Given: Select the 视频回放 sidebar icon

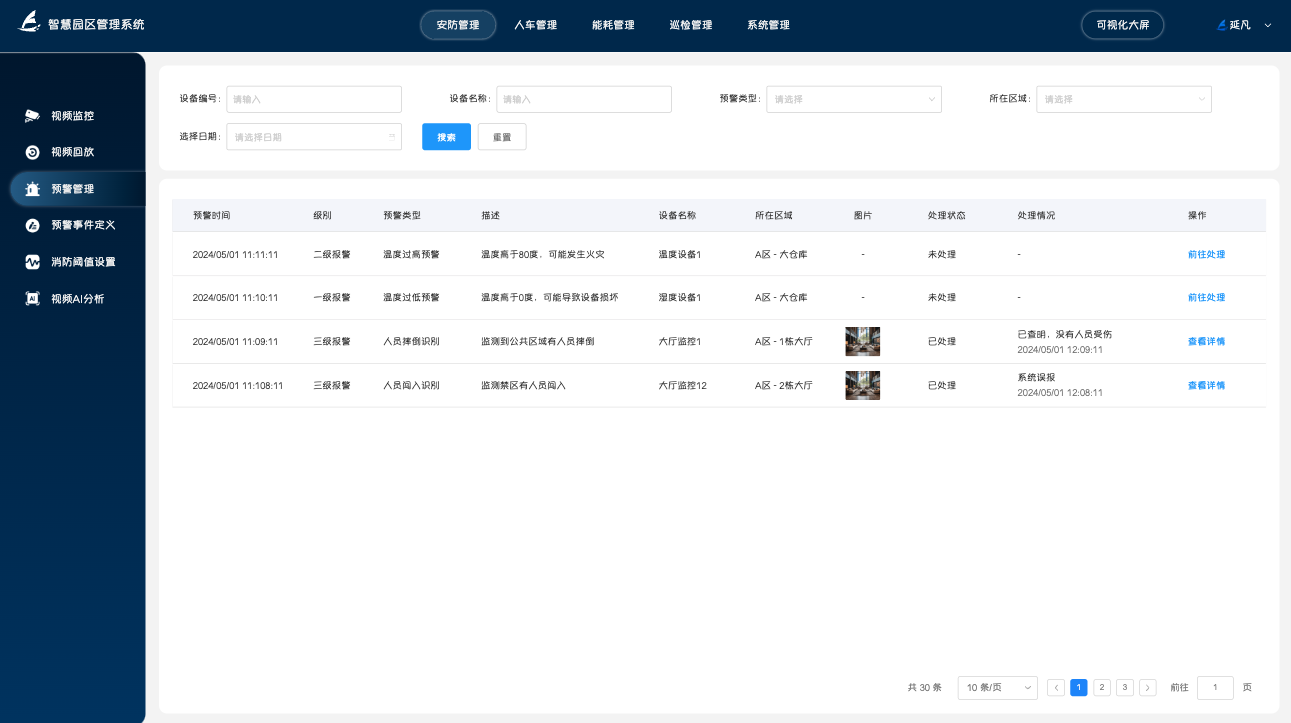Looking at the screenshot, I should (x=32, y=152).
